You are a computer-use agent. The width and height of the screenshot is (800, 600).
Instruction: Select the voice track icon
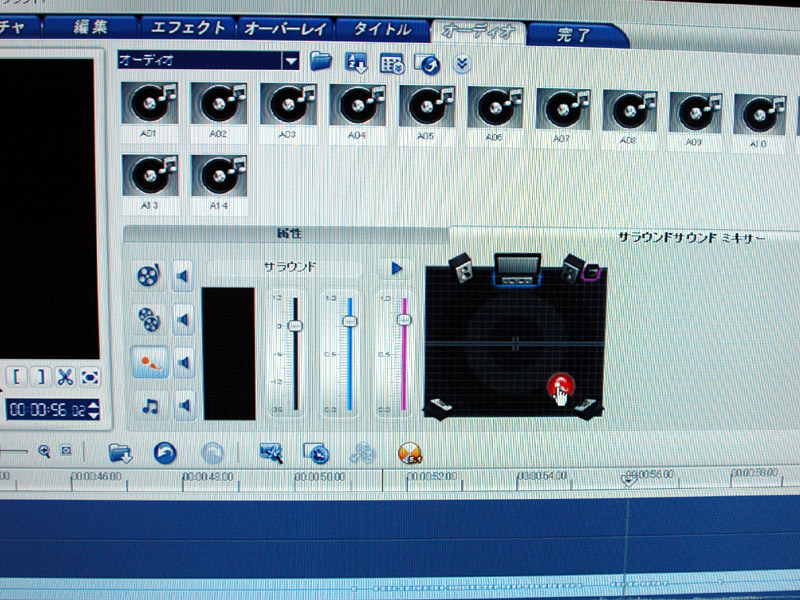click(x=150, y=362)
